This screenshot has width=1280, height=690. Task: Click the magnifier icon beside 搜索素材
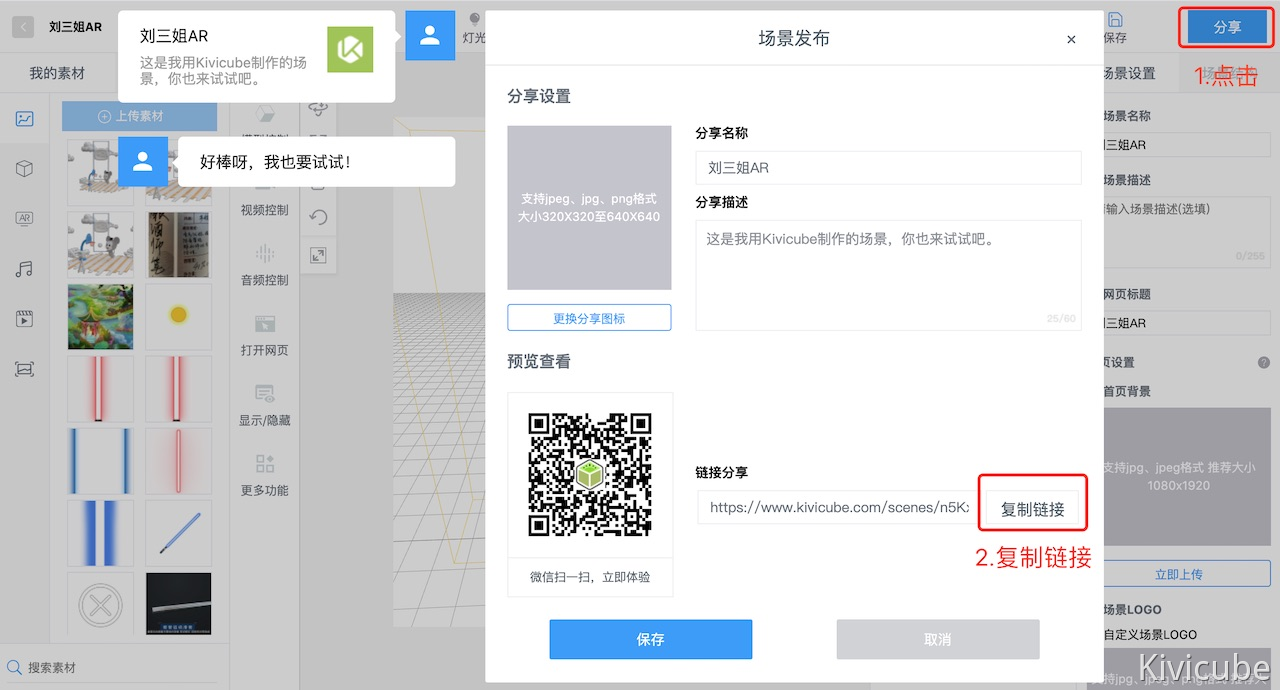click(14, 667)
